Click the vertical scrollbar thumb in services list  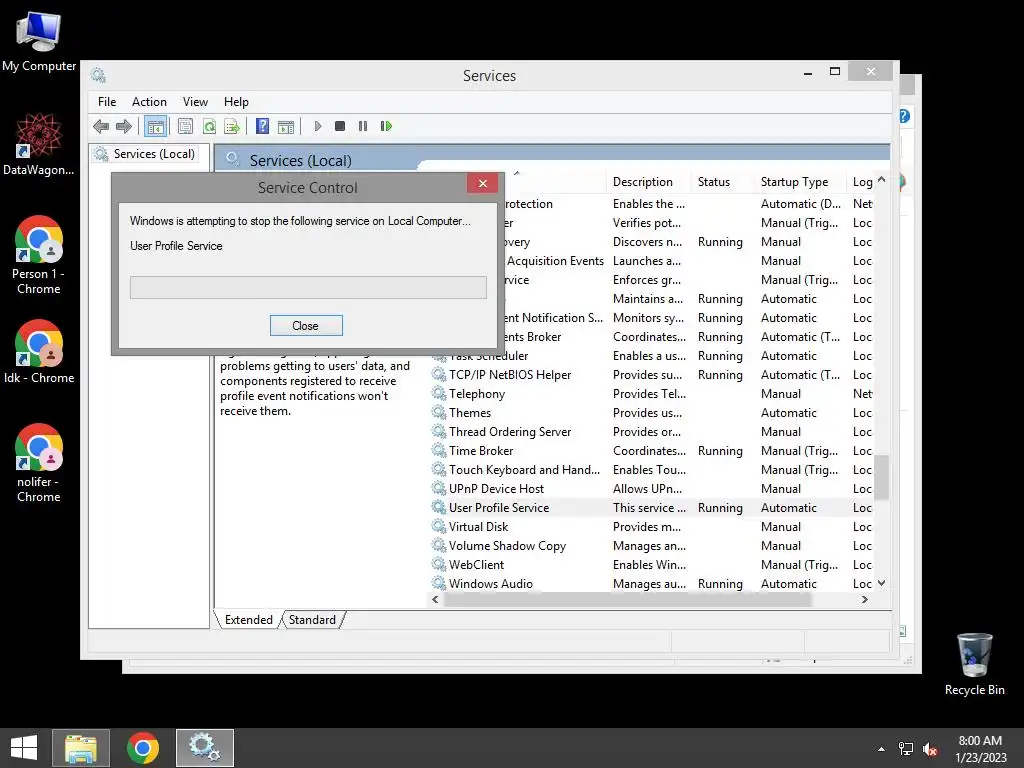[882, 477]
